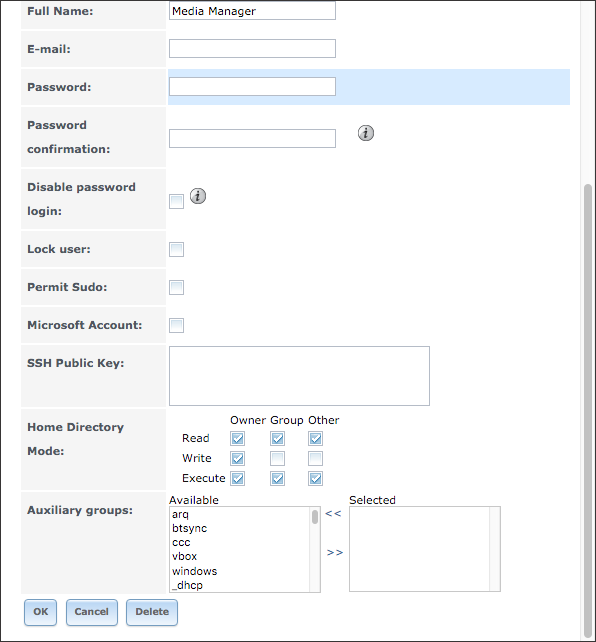Toggle Other Read permission checkbox
Image resolution: width=596 pixels, height=642 pixels.
pyautogui.click(x=315, y=439)
